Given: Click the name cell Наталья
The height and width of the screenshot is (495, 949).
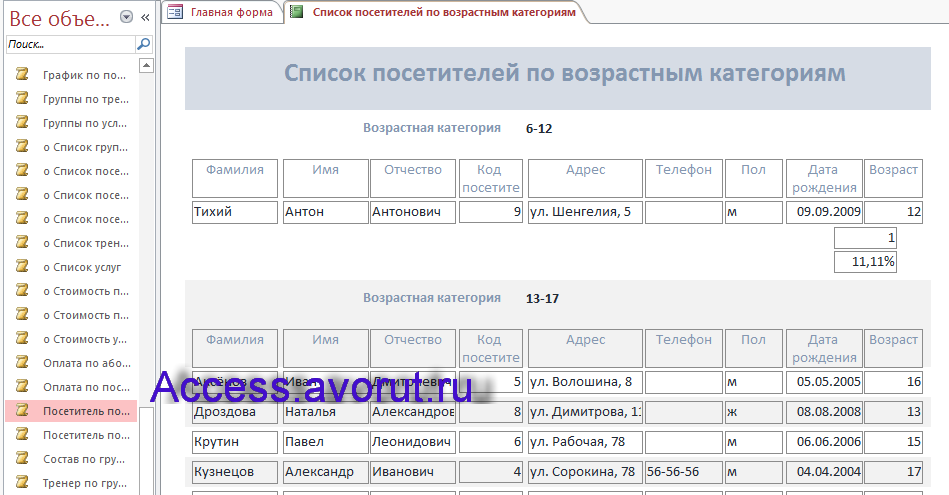Looking at the screenshot, I should pyautogui.click(x=326, y=412).
